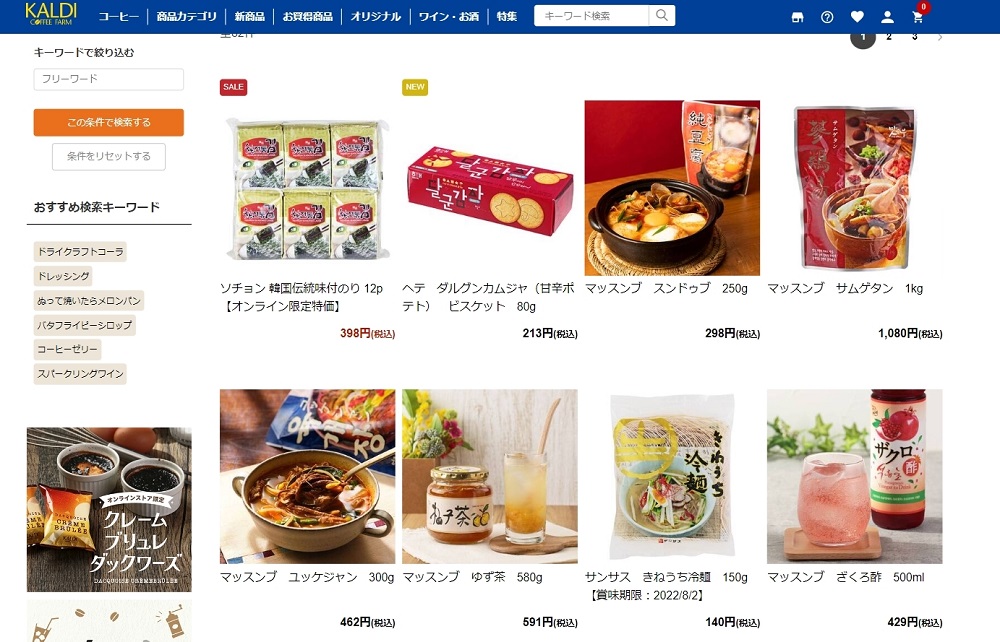
Task: Open マッスンブ スンドゥブ product image
Action: click(x=672, y=187)
